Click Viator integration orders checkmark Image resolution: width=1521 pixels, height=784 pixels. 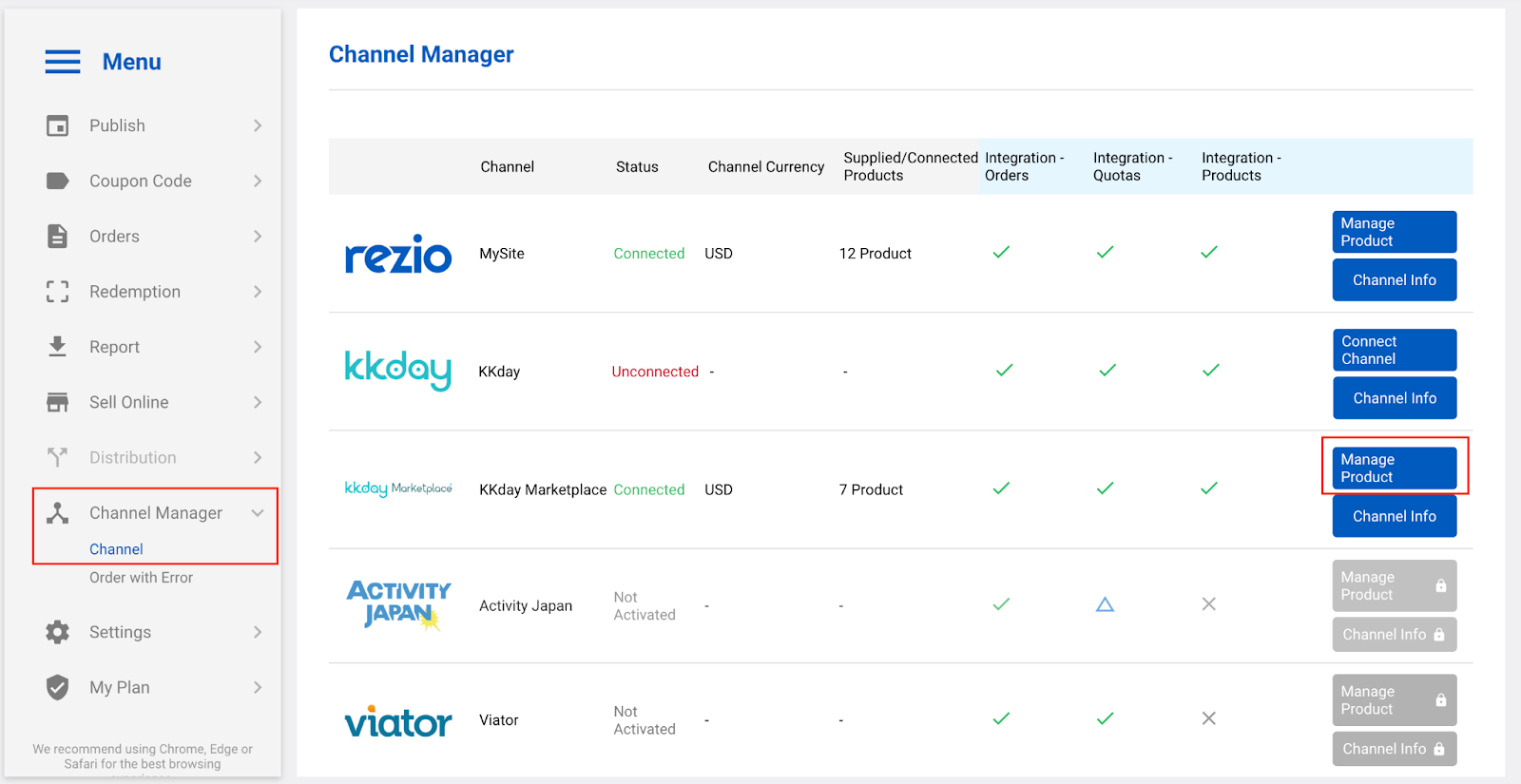(x=1001, y=718)
